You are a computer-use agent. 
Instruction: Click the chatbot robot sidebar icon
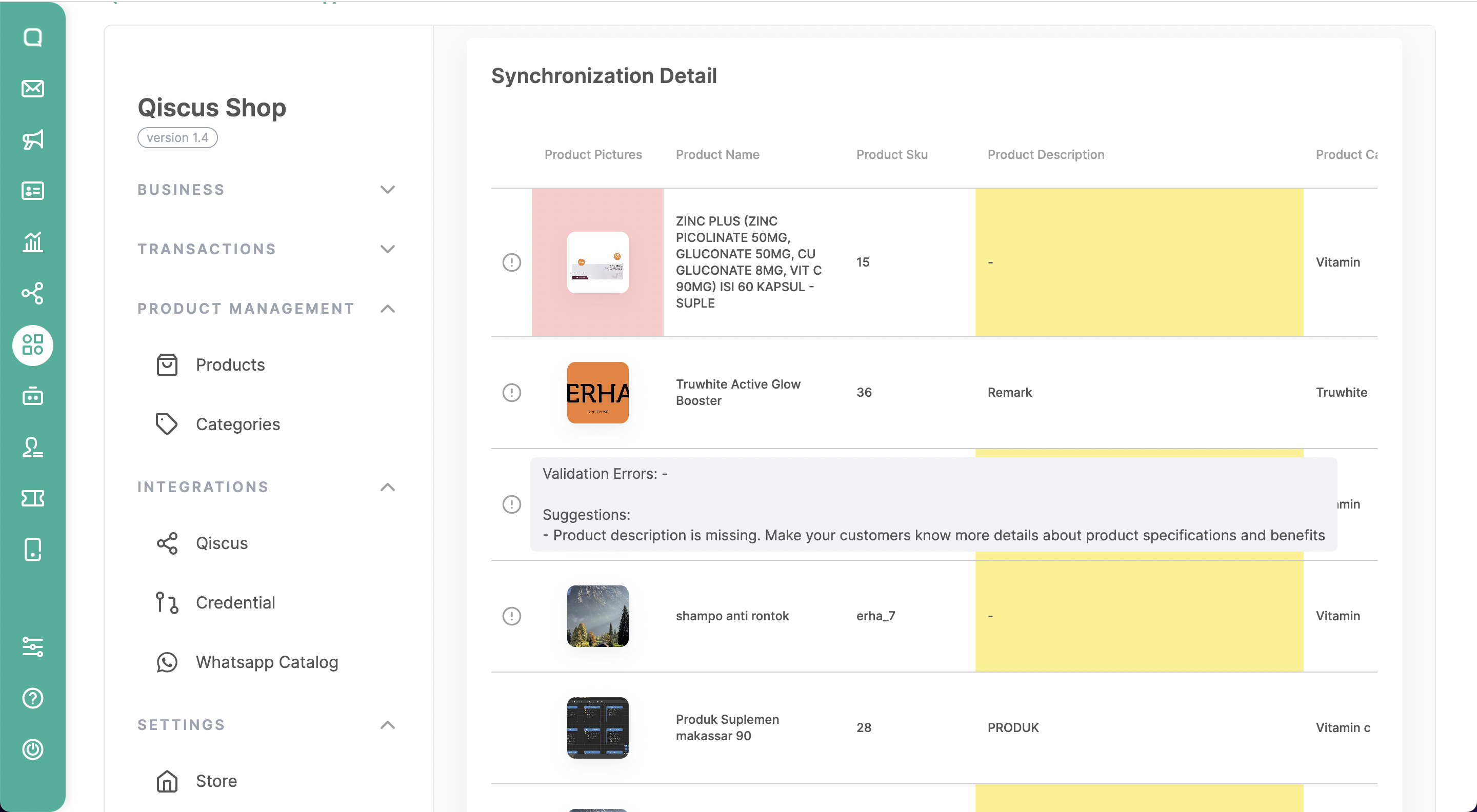(x=33, y=396)
